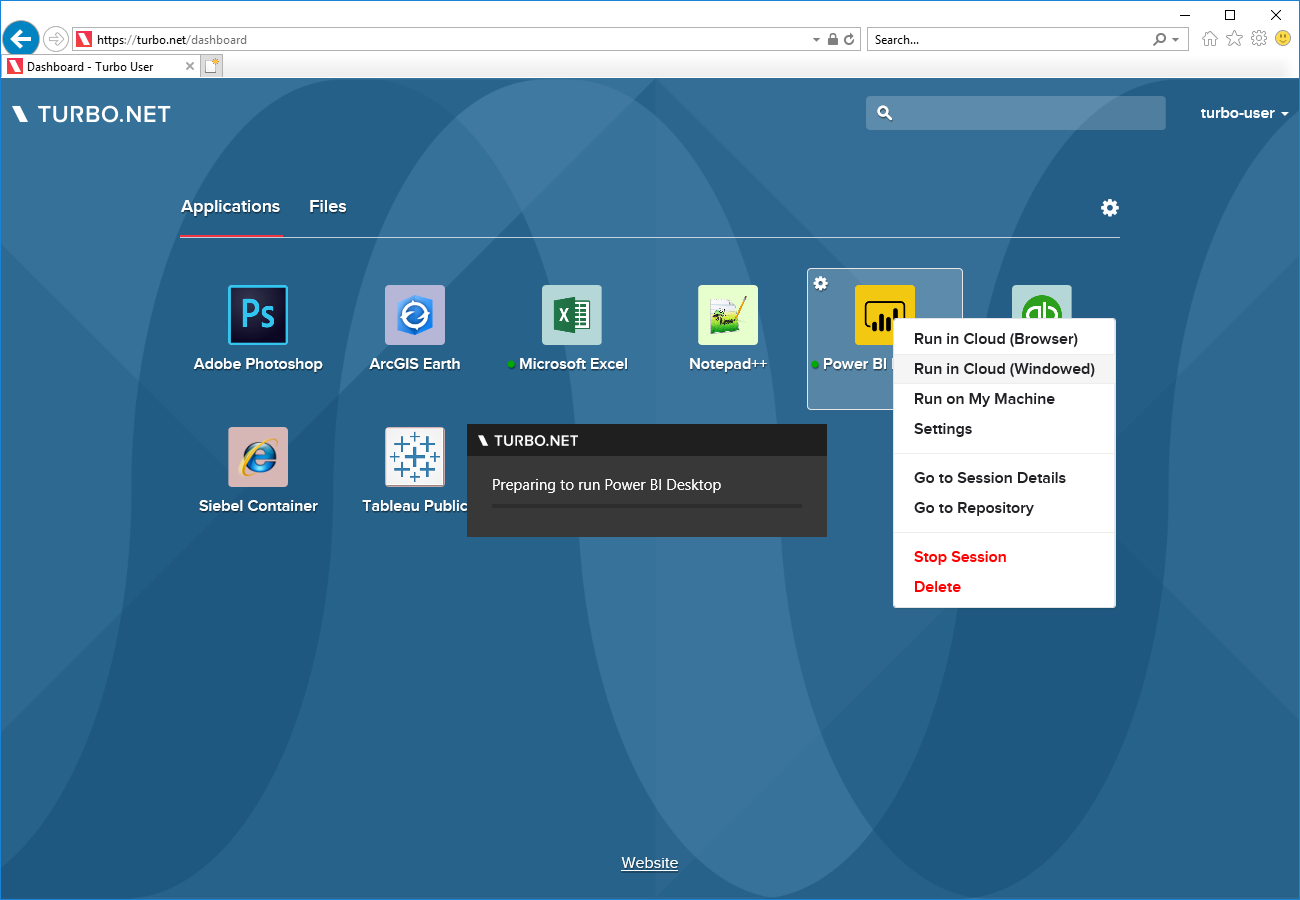Launch ArcGIS Earth from the dashboard

pyautogui.click(x=414, y=314)
